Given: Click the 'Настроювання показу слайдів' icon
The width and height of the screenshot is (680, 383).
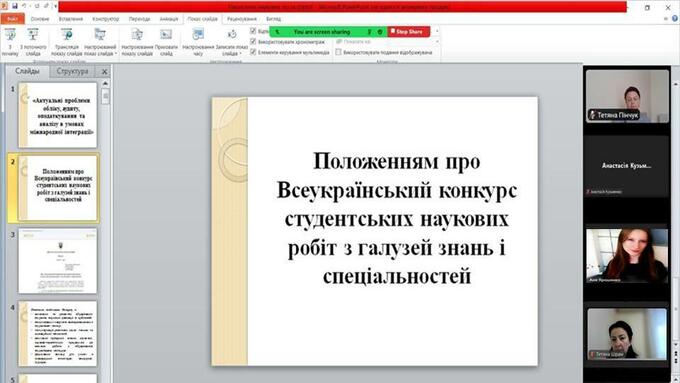Looking at the screenshot, I should 137,35.
